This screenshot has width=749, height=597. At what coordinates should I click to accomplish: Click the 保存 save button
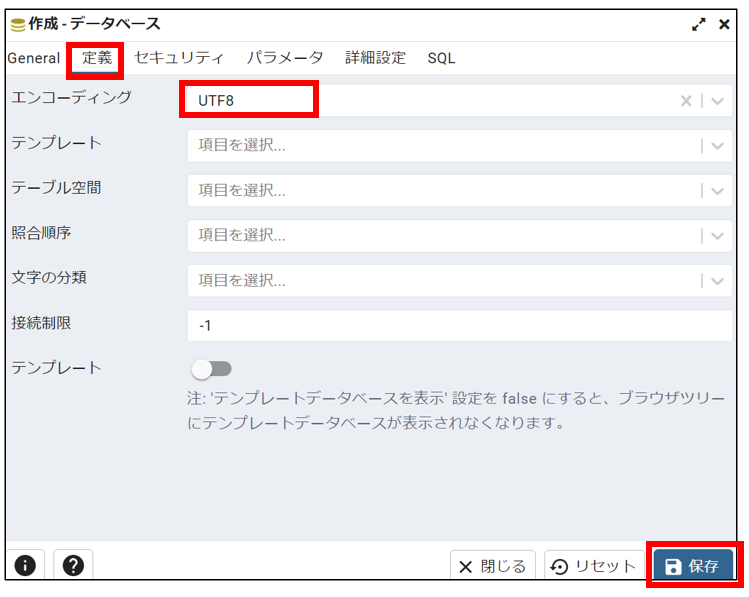coord(693,566)
